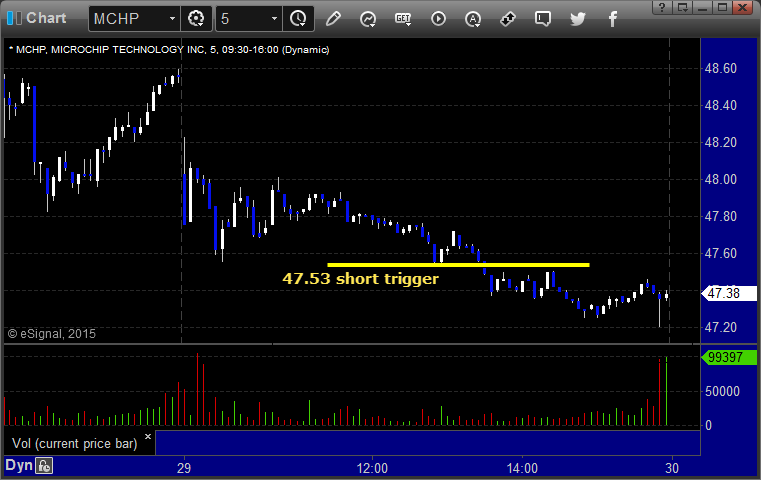Click the help question mark button

(x=662, y=7)
